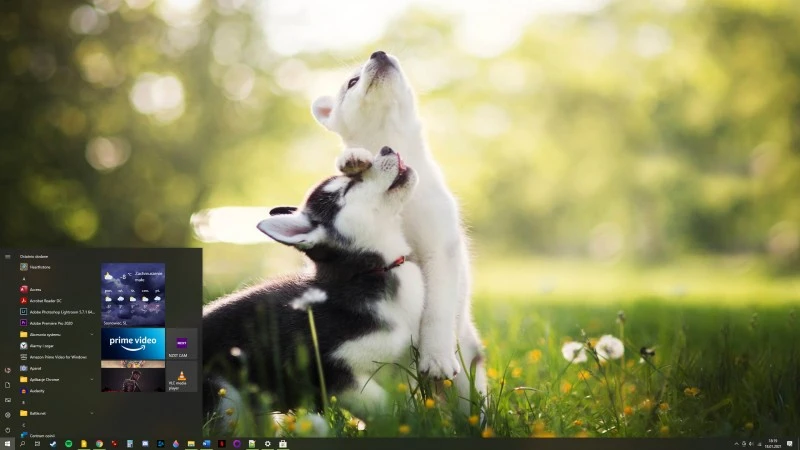
Task: Open the Action Center notifications
Action: (790, 443)
